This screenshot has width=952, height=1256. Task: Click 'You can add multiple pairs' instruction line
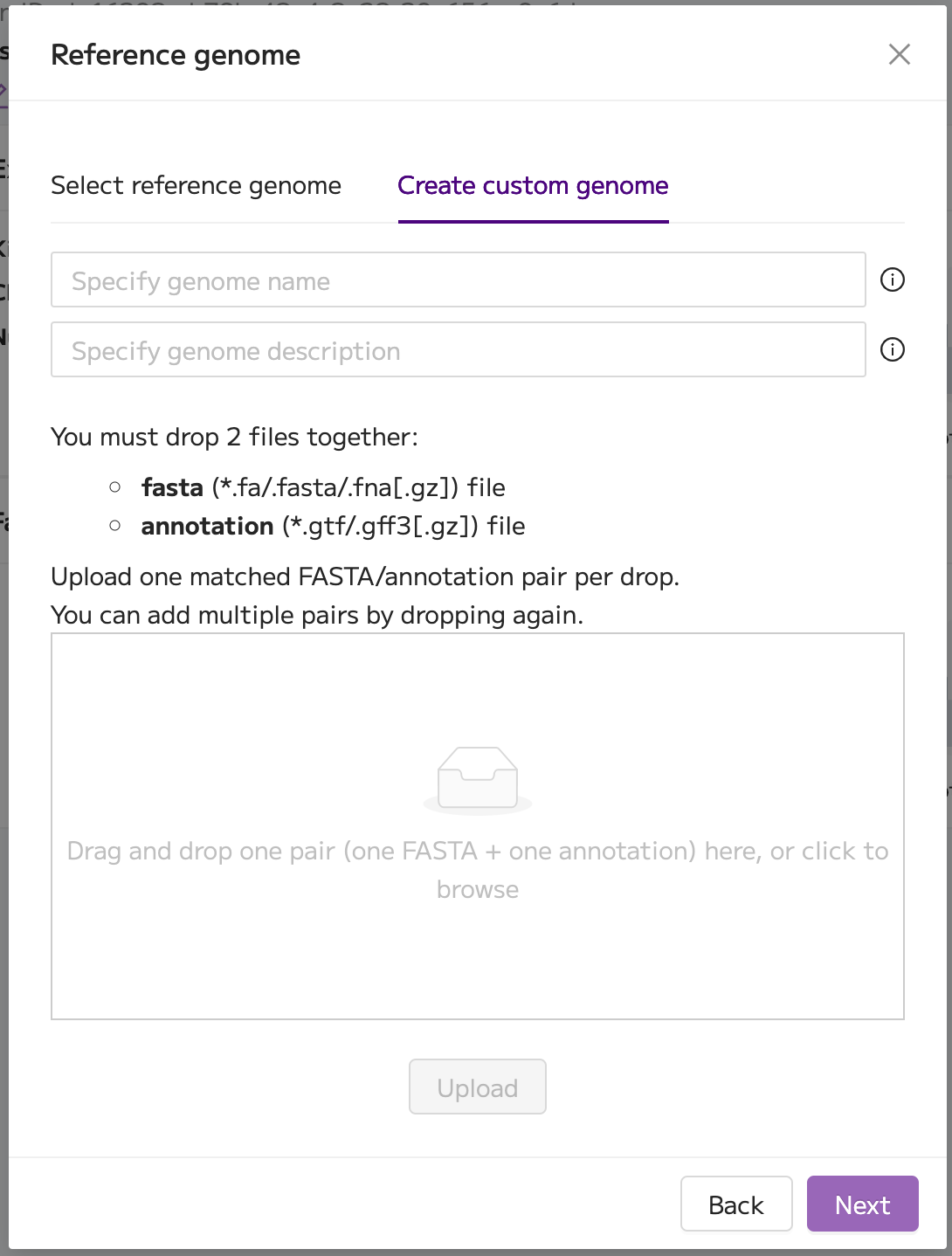(317, 615)
